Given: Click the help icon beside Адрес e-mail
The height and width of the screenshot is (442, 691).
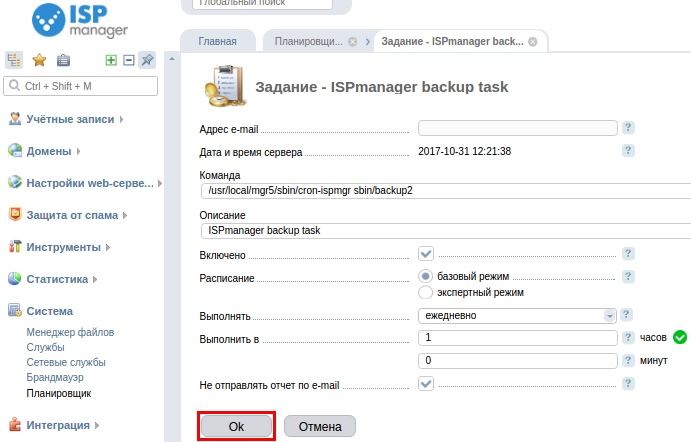Looking at the screenshot, I should [628, 128].
